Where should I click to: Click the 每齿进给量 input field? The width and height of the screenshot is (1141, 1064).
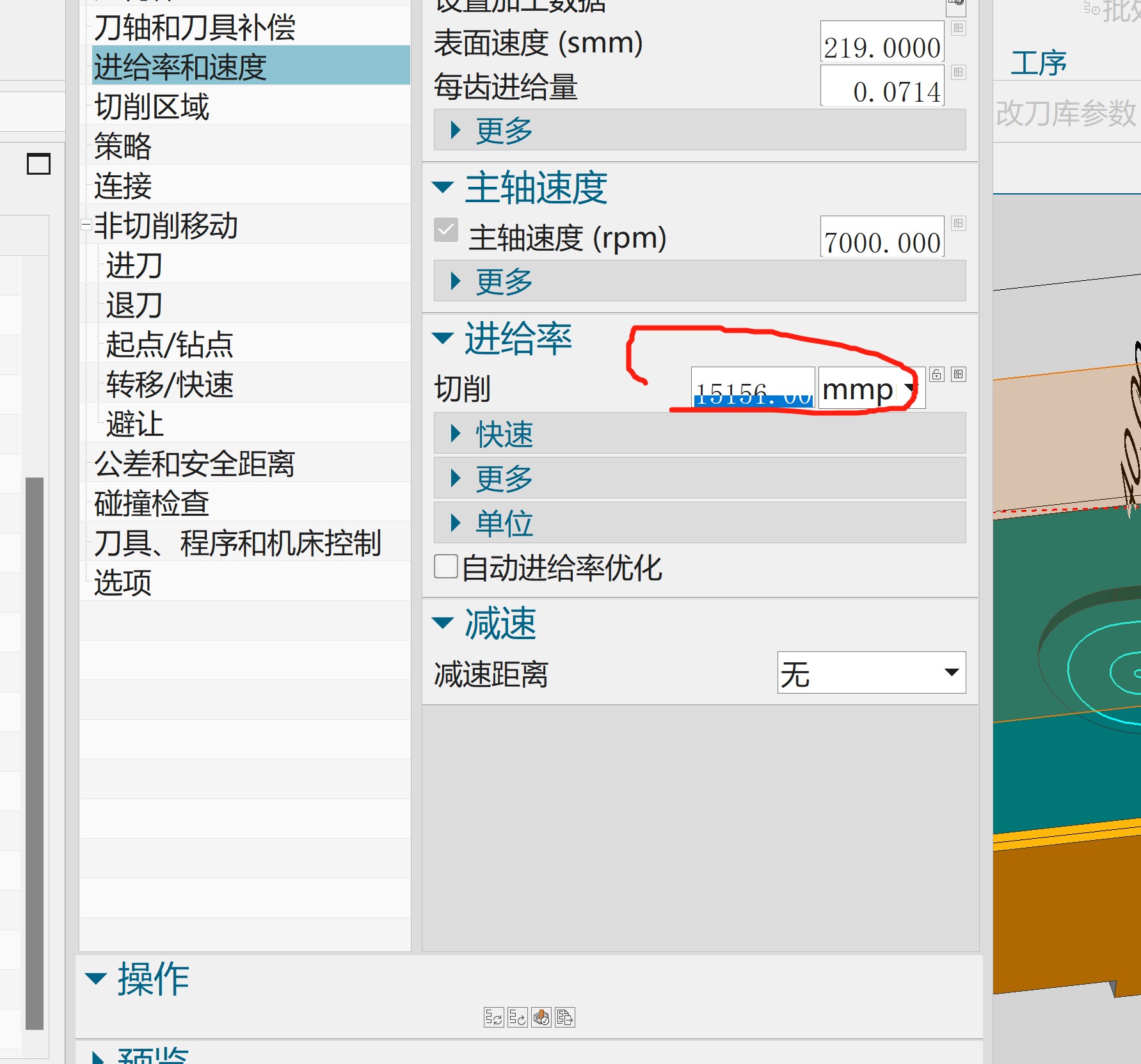[x=882, y=85]
